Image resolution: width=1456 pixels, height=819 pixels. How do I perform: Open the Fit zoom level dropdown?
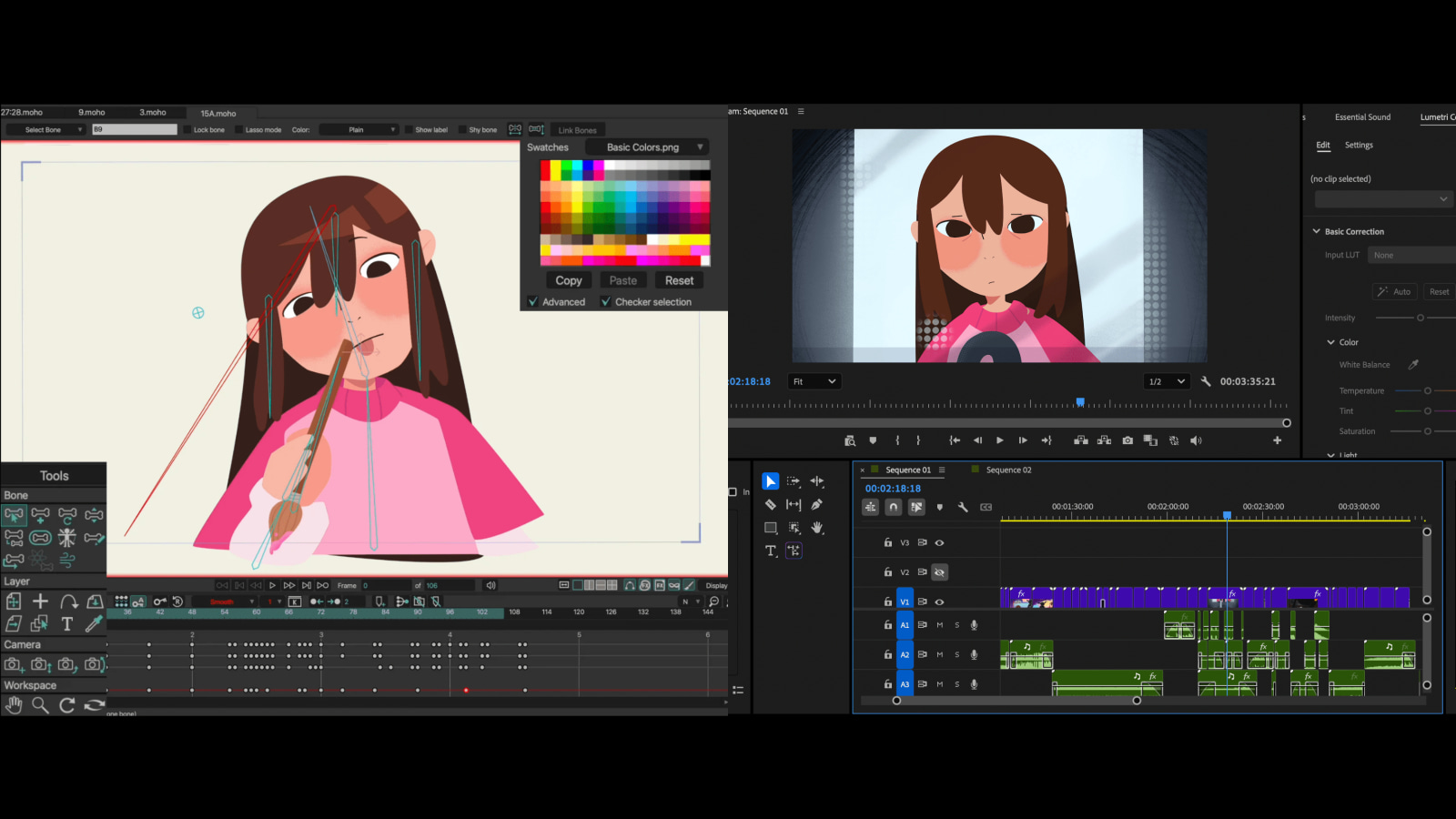(814, 381)
